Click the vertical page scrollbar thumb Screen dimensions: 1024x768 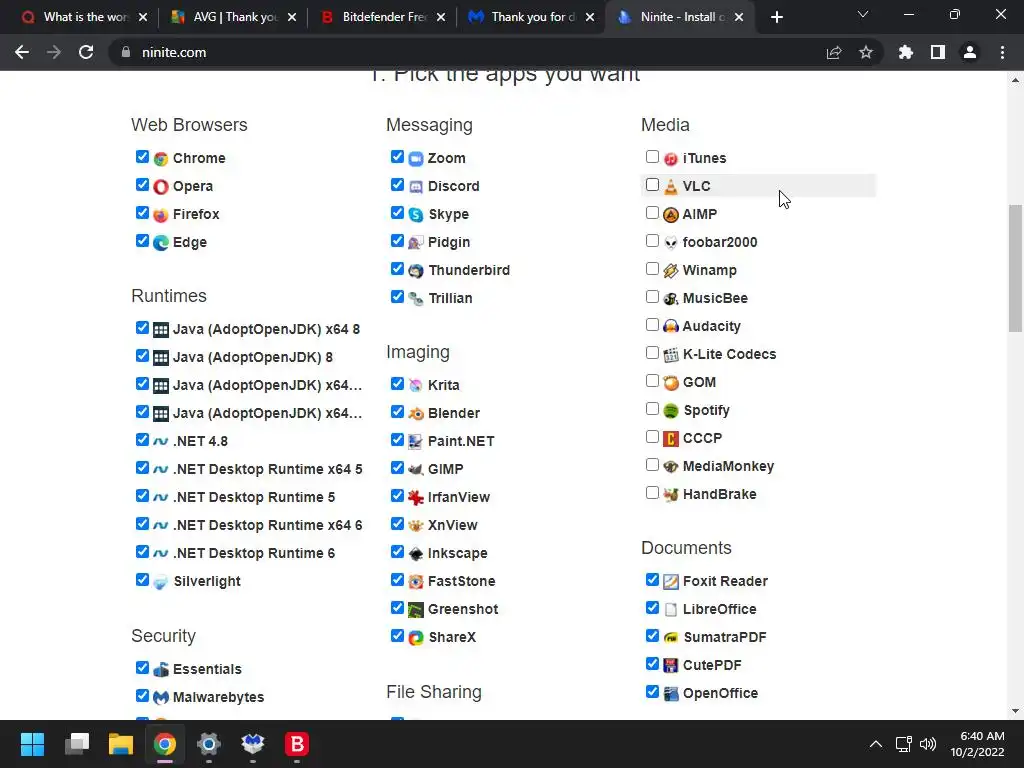point(1015,268)
